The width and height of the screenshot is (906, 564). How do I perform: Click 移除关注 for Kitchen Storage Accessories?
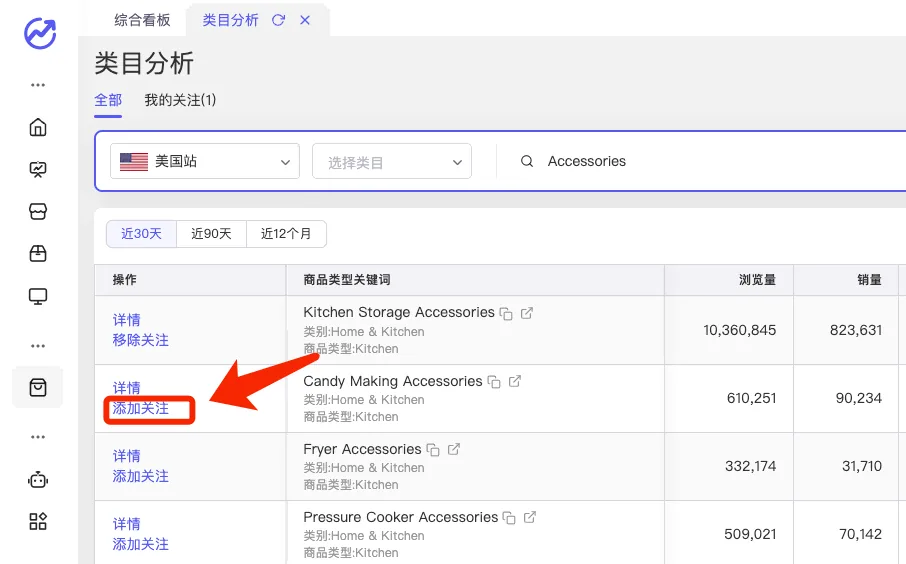click(140, 340)
